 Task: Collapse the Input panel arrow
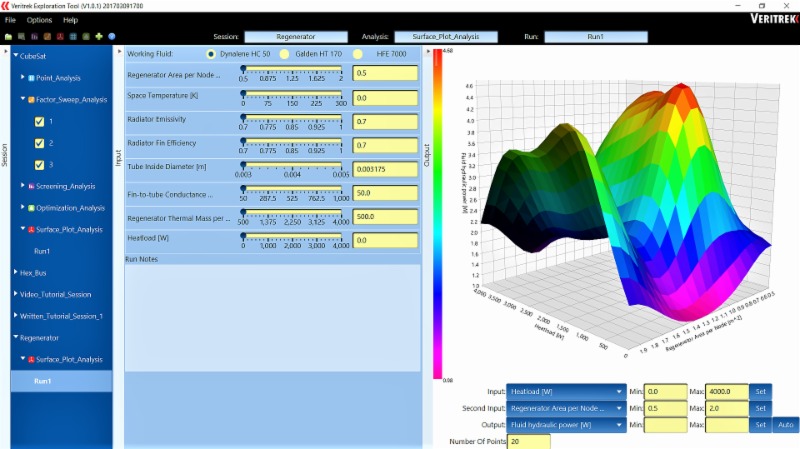coord(119,52)
